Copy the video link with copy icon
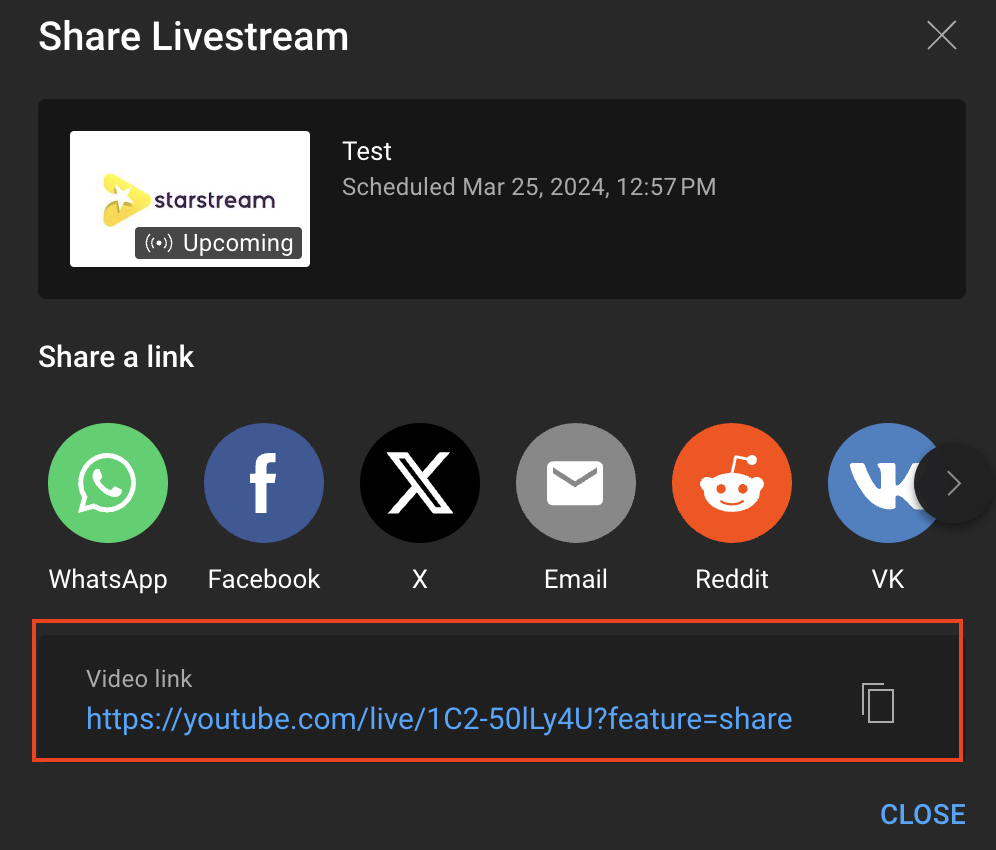 click(x=878, y=702)
